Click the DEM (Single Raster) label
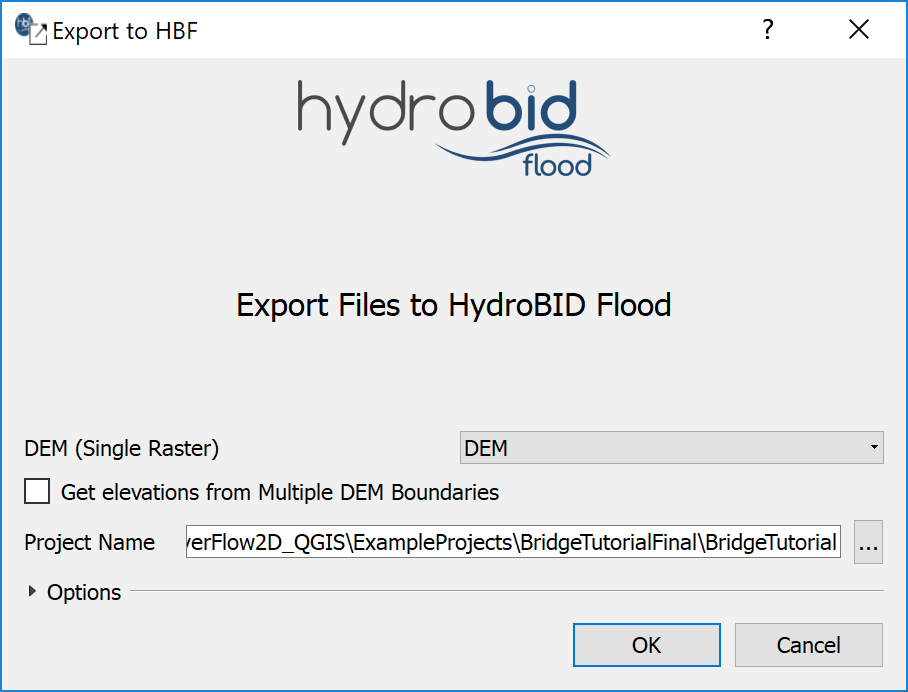The width and height of the screenshot is (908, 692). [121, 448]
